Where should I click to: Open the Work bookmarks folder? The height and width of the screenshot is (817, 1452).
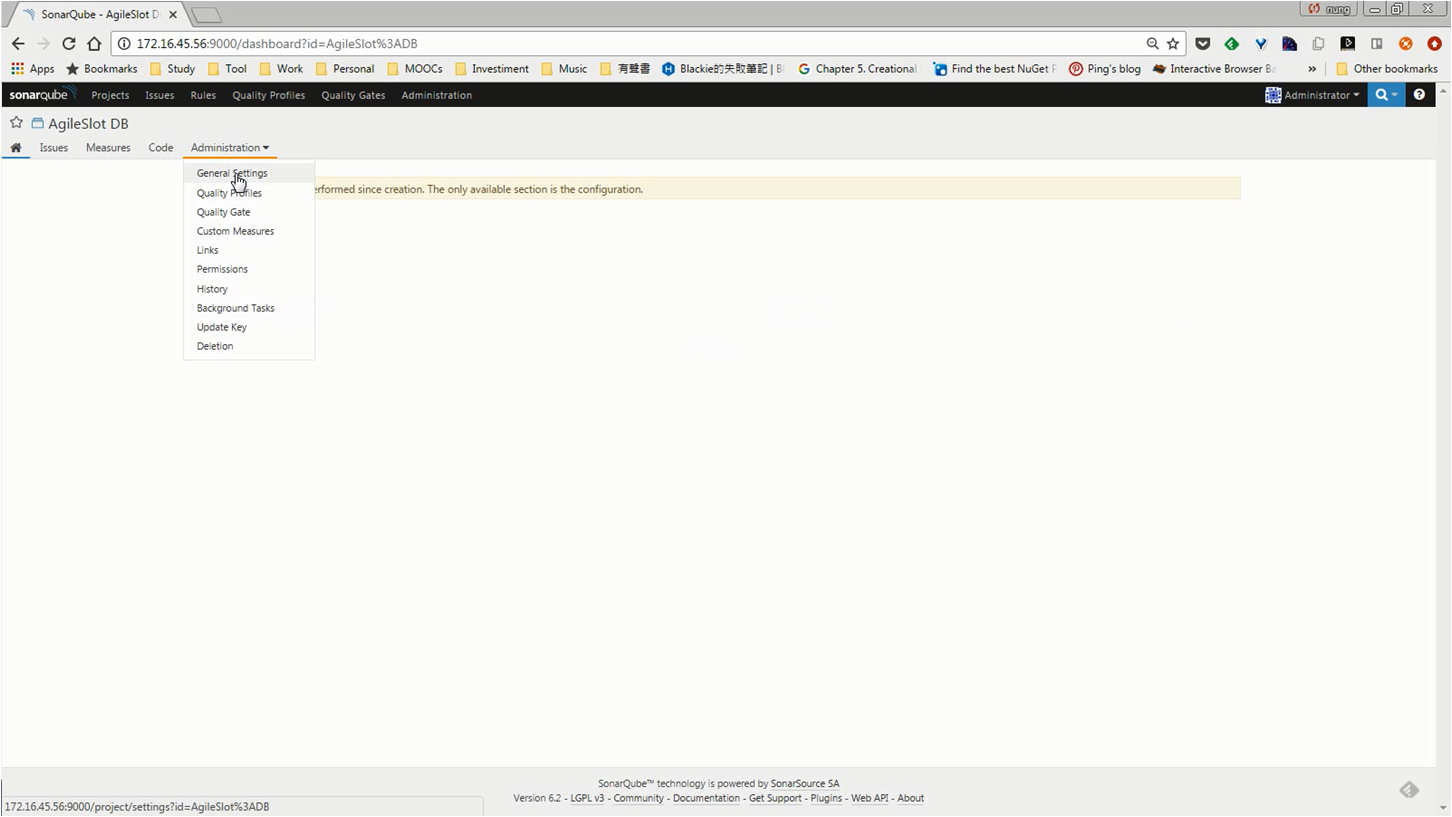tap(281, 69)
